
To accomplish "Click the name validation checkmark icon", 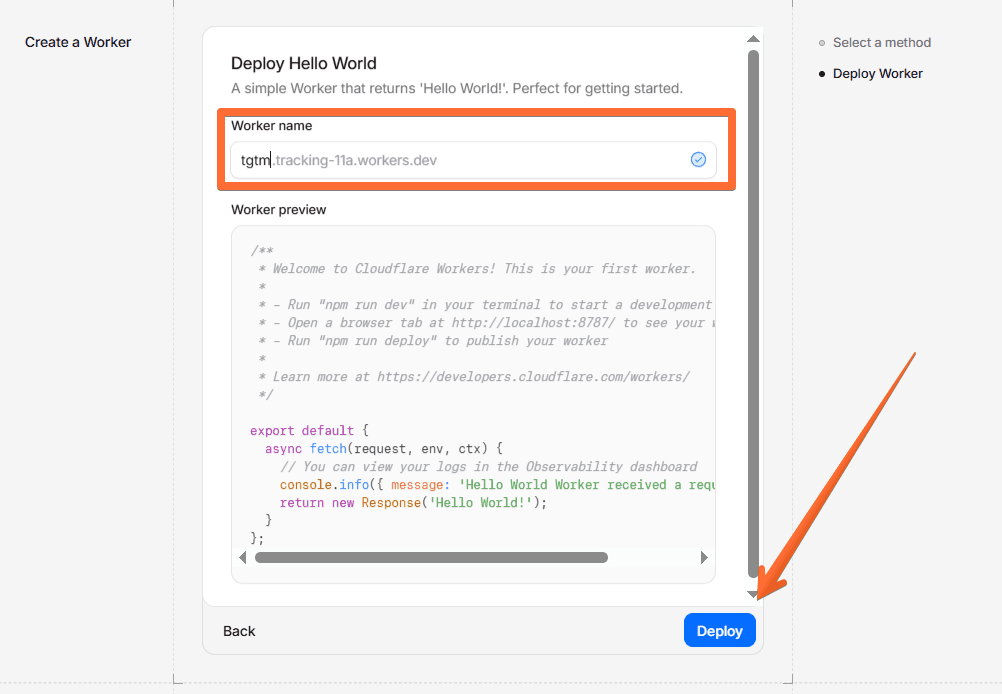I will point(698,160).
